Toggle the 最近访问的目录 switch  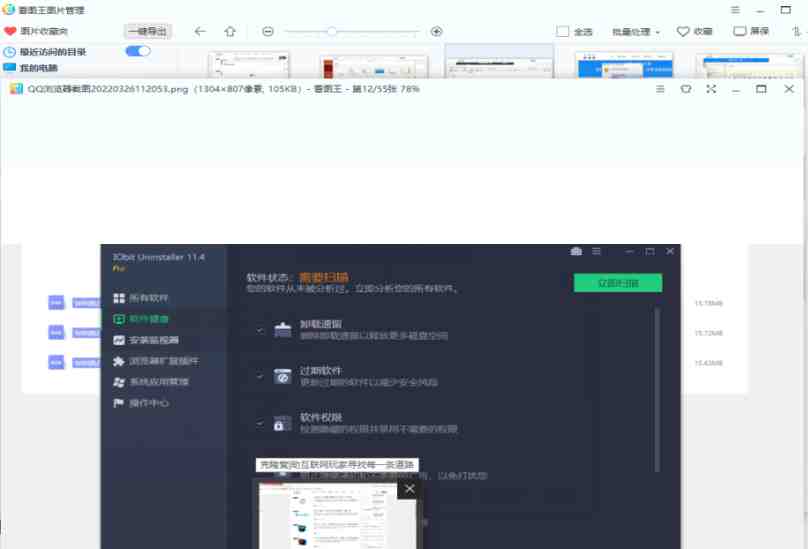138,51
